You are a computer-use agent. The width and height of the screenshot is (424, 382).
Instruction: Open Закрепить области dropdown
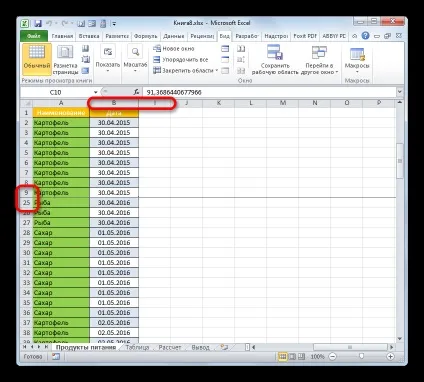(x=186, y=71)
